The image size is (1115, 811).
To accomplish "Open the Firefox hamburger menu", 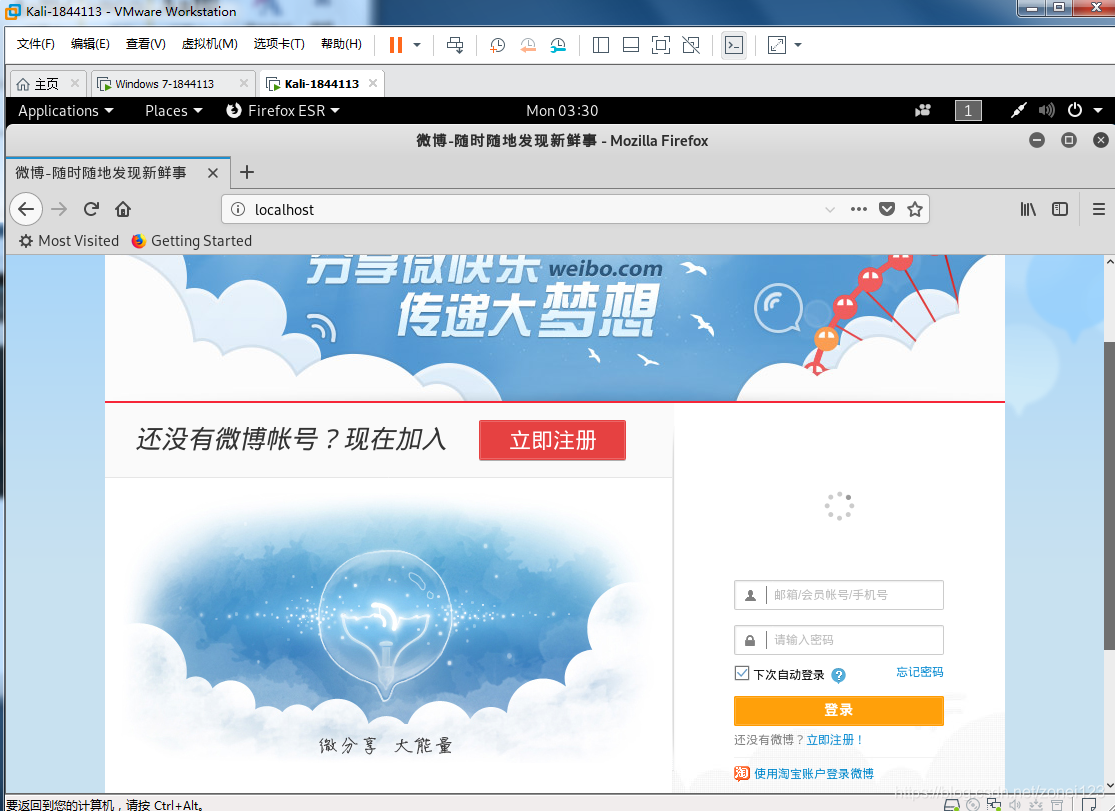I will (x=1099, y=209).
